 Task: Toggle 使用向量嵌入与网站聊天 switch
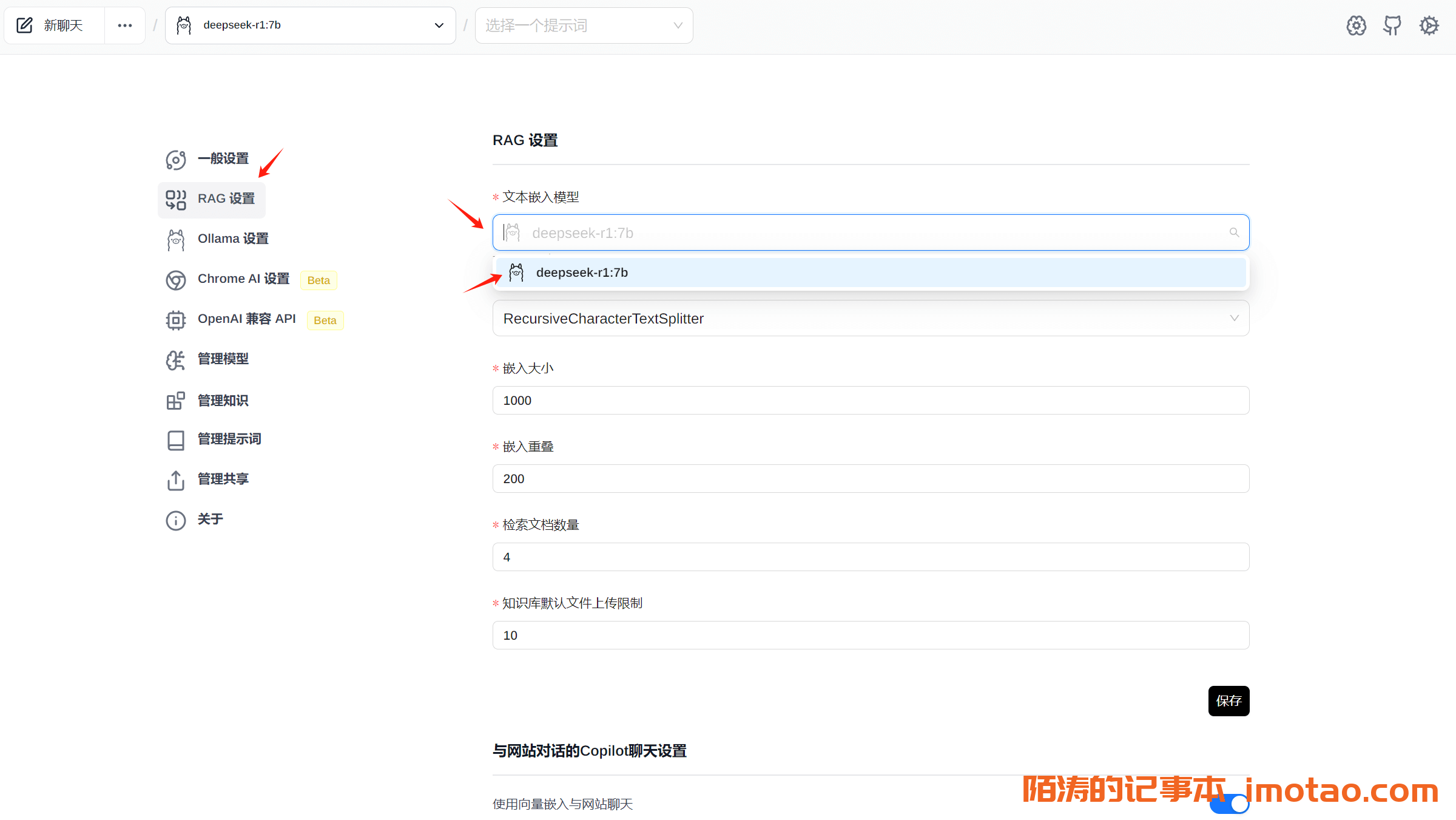(x=1229, y=804)
